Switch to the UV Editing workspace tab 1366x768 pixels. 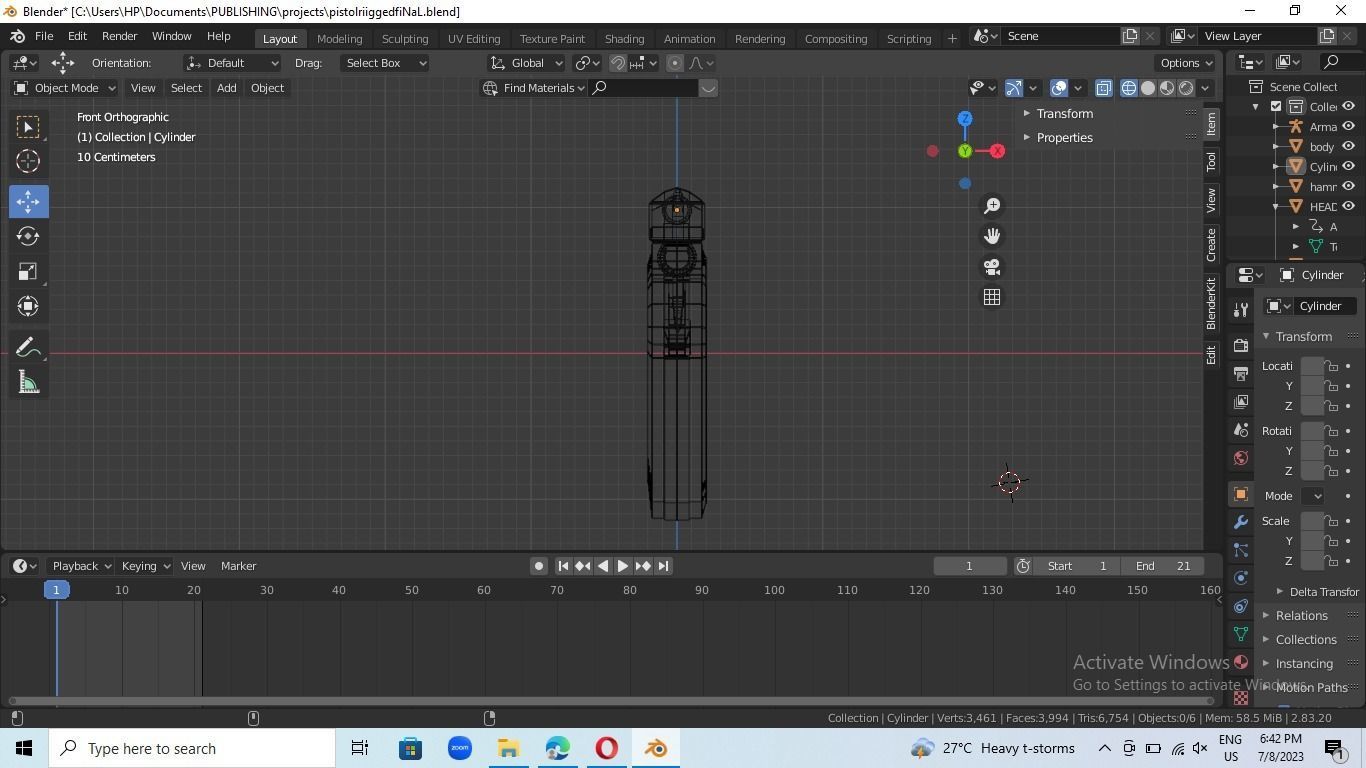coord(473,38)
